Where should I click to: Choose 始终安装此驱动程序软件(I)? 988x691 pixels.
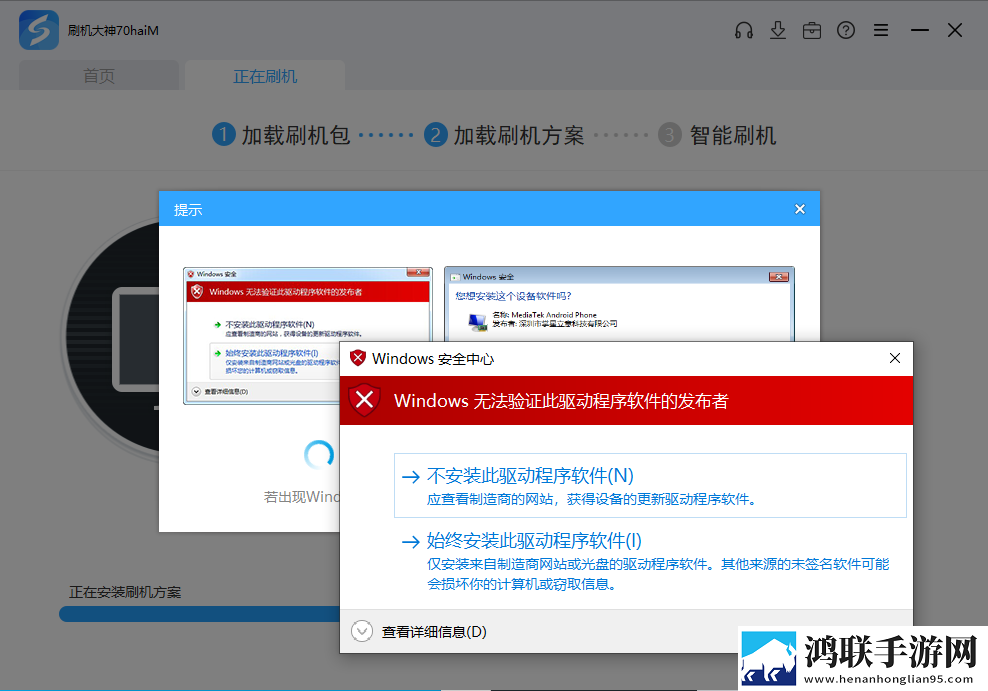(650, 560)
